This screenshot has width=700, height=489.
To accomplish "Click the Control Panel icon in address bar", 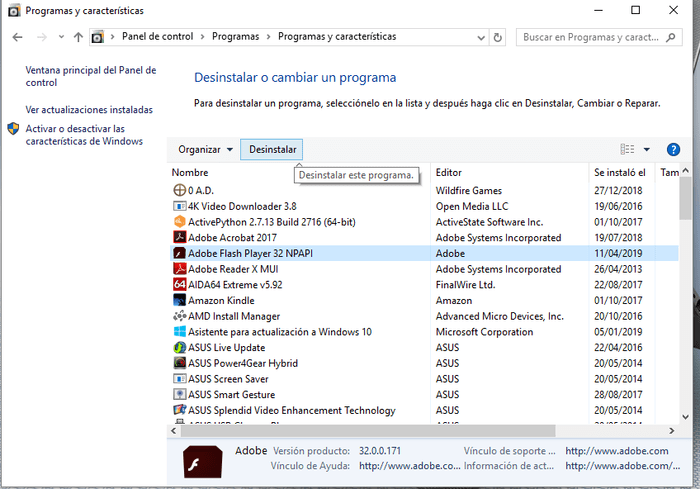I will click(98, 37).
